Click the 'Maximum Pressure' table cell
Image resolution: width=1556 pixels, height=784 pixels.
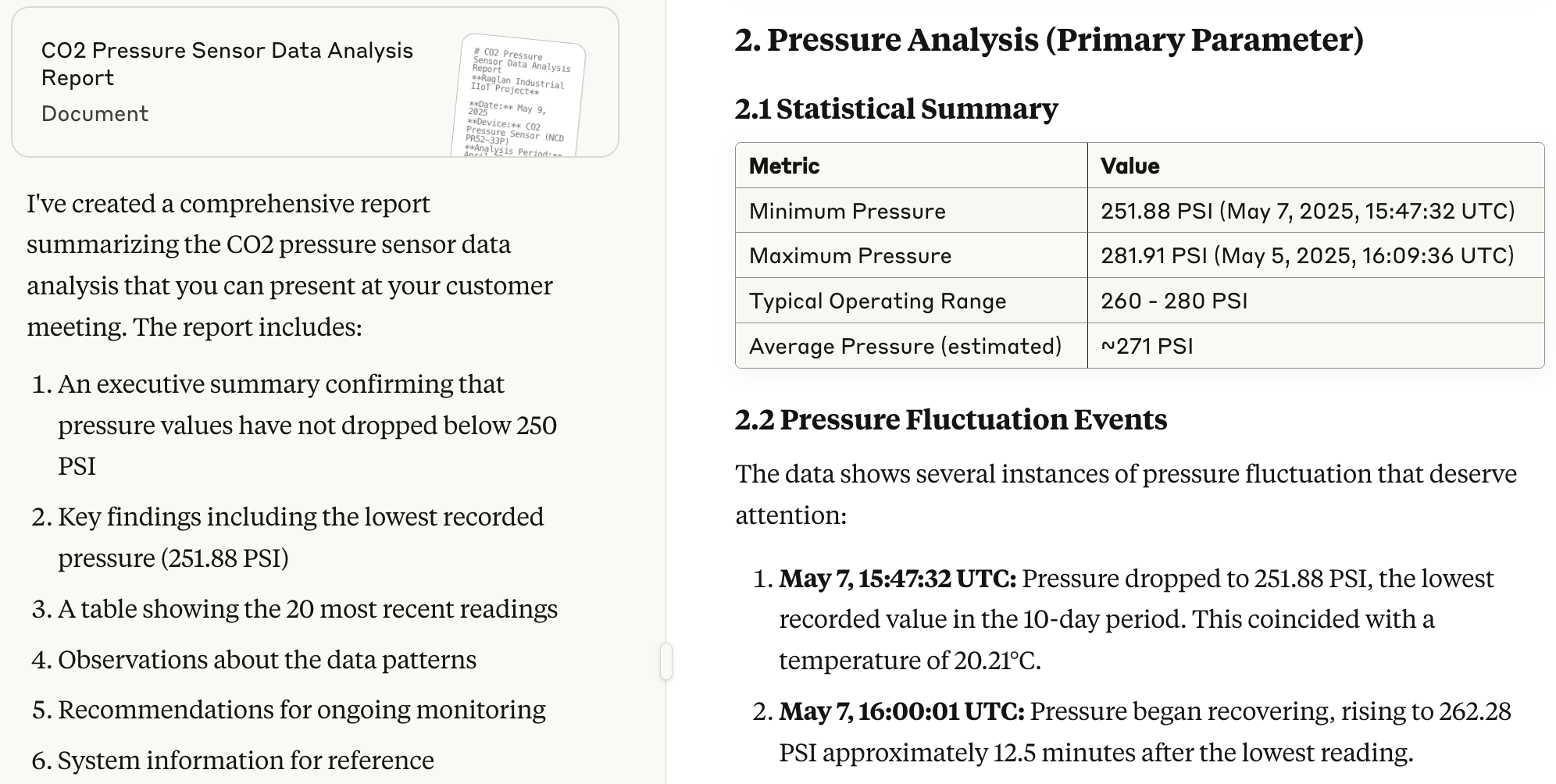point(912,255)
